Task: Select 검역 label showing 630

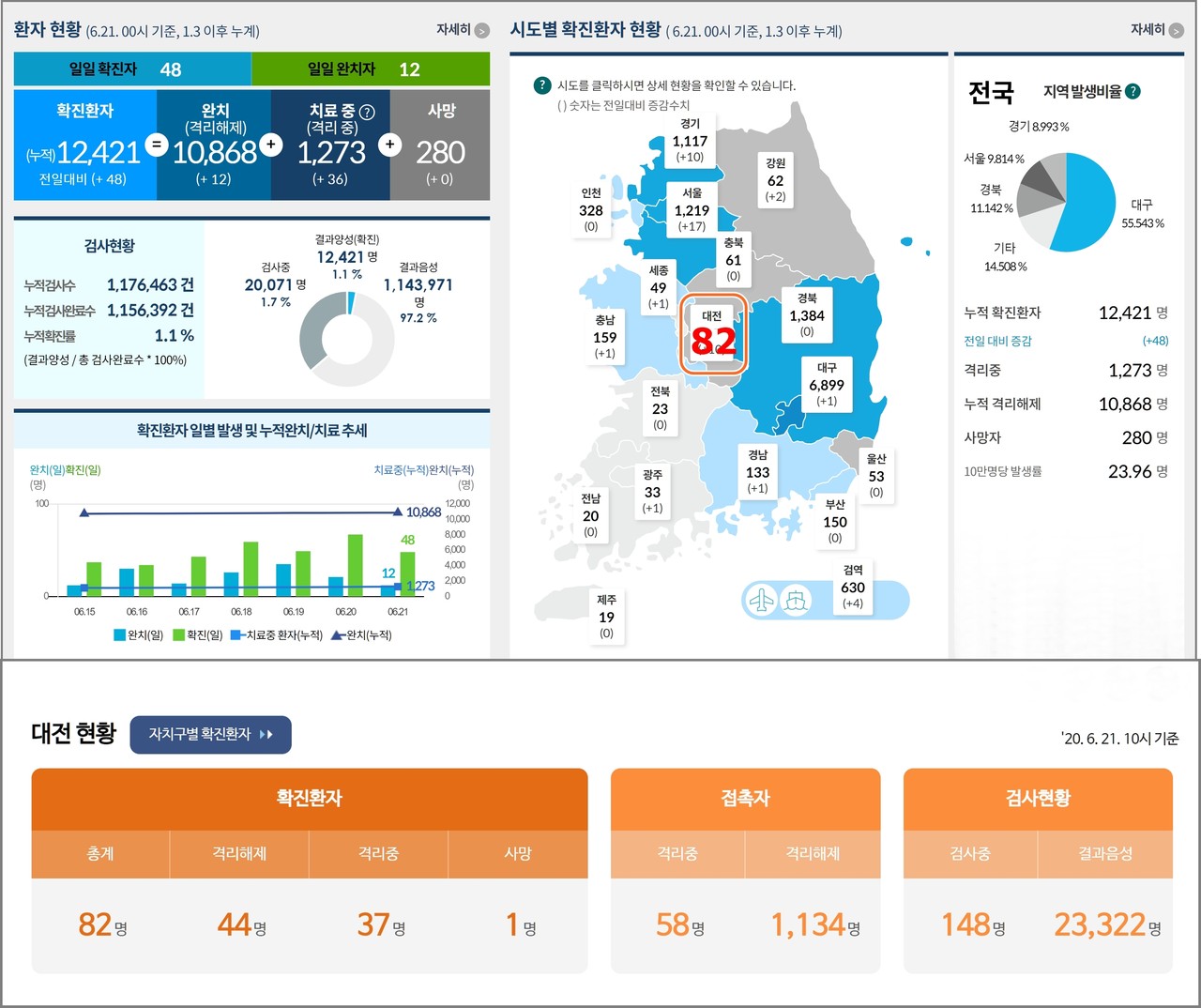Action: [x=853, y=588]
